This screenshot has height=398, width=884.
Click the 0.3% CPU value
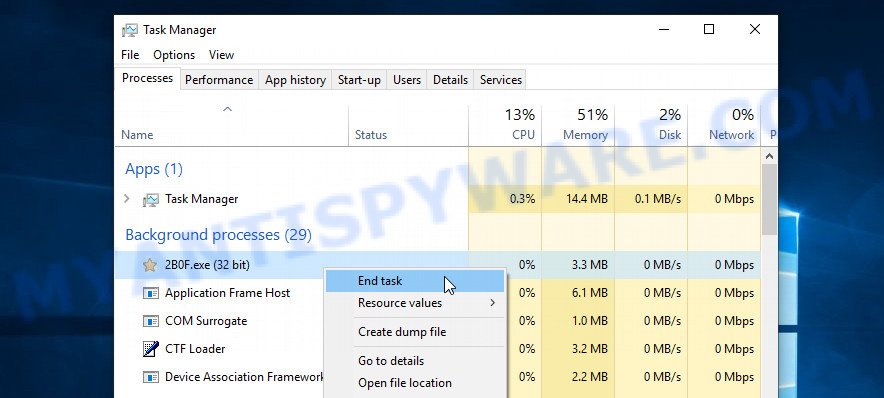[523, 199]
